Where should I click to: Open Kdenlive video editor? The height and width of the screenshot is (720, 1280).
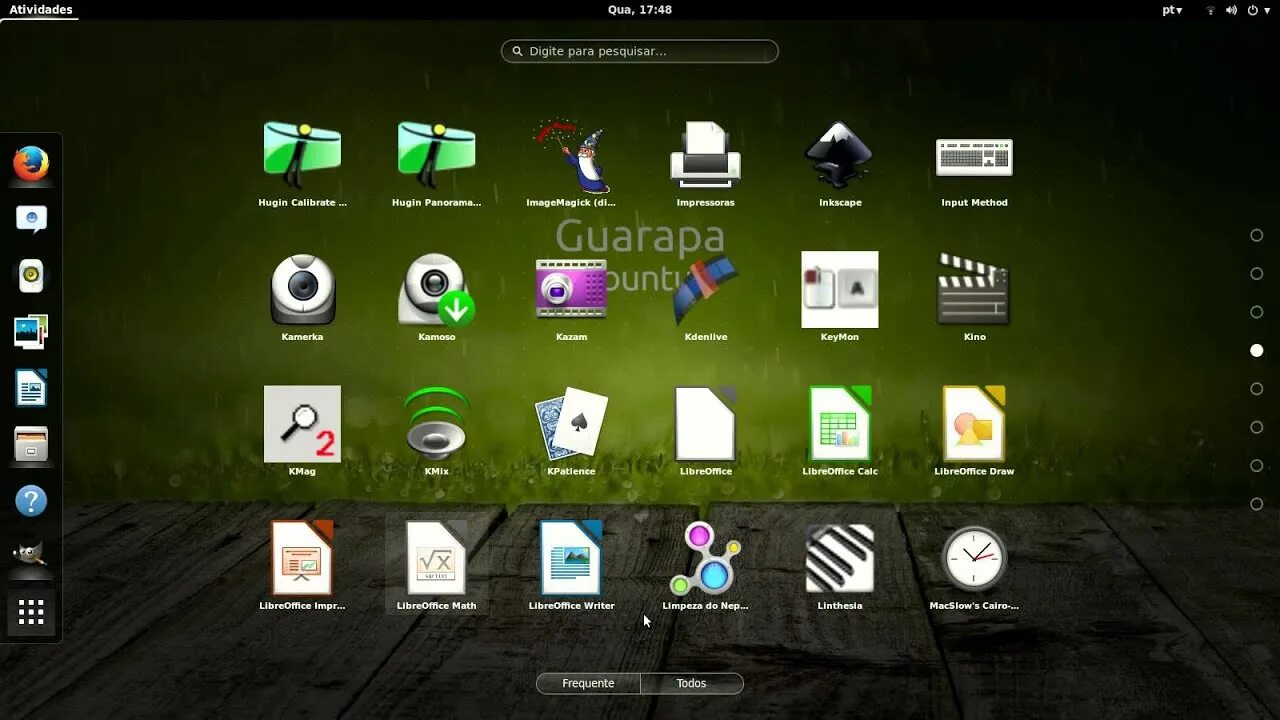(705, 299)
